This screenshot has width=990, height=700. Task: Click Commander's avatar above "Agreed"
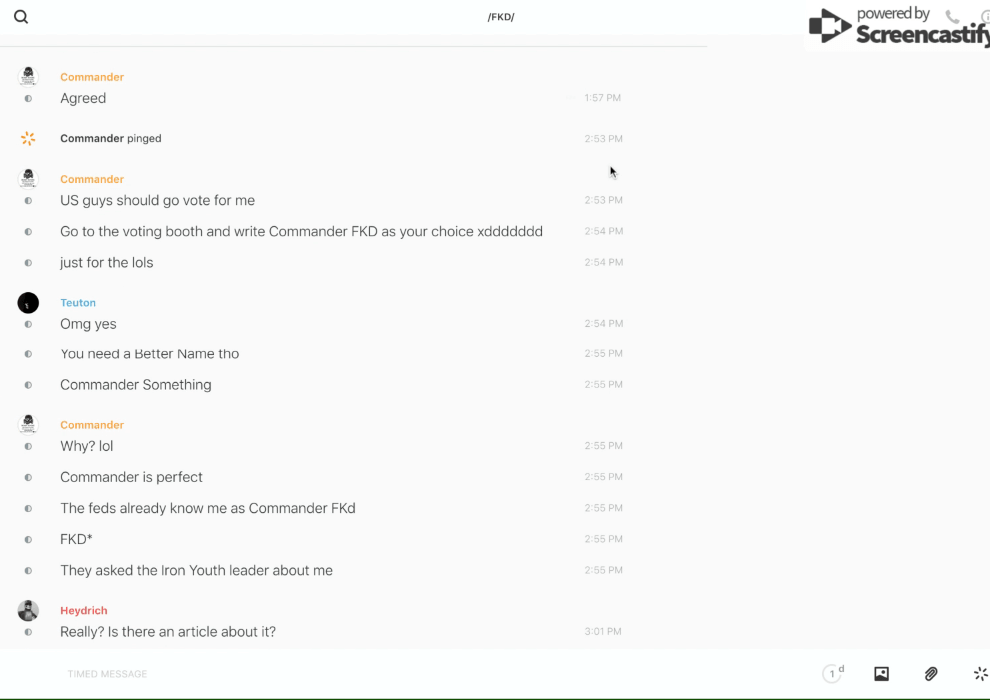(x=28, y=76)
